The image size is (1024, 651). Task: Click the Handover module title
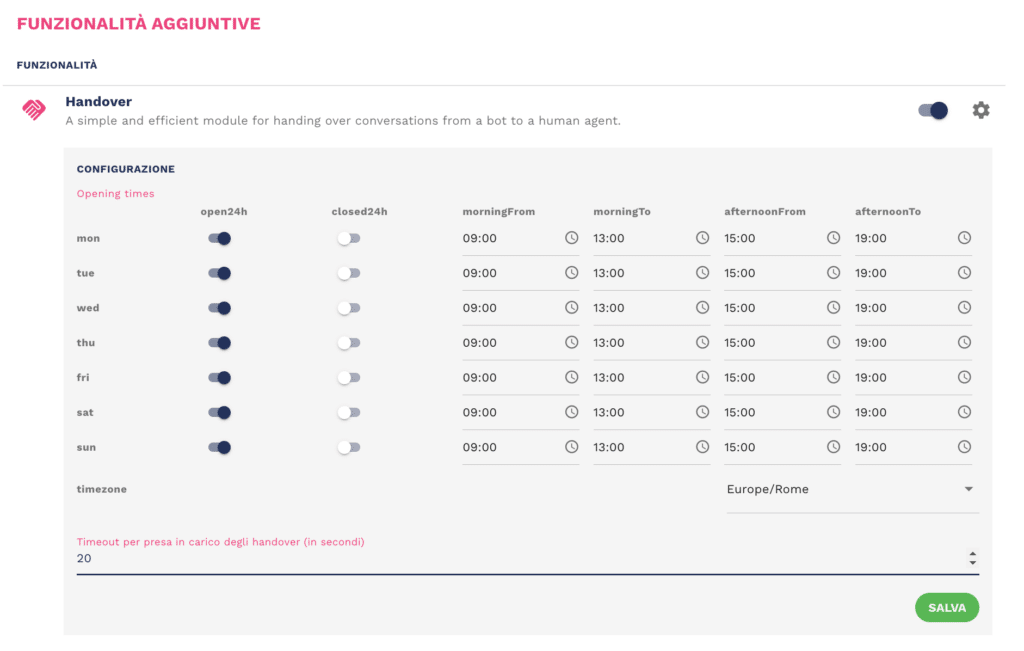click(99, 101)
